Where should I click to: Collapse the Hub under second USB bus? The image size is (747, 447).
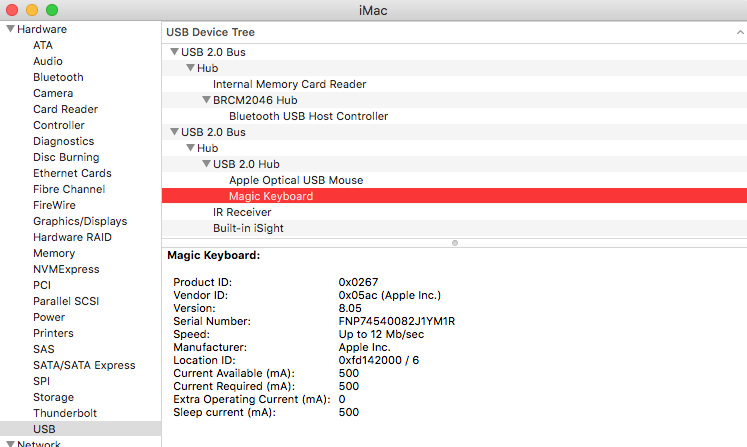click(191, 148)
